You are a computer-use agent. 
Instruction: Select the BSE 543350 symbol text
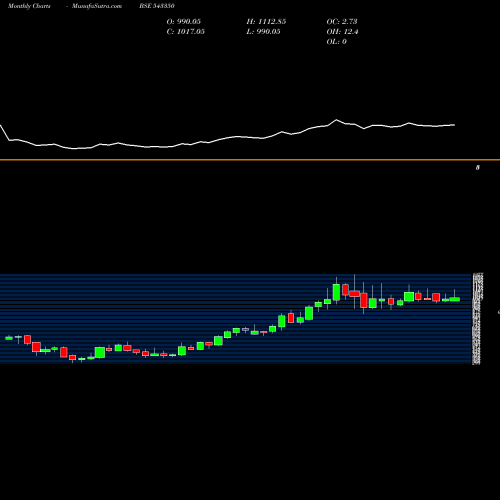click(x=157, y=6)
